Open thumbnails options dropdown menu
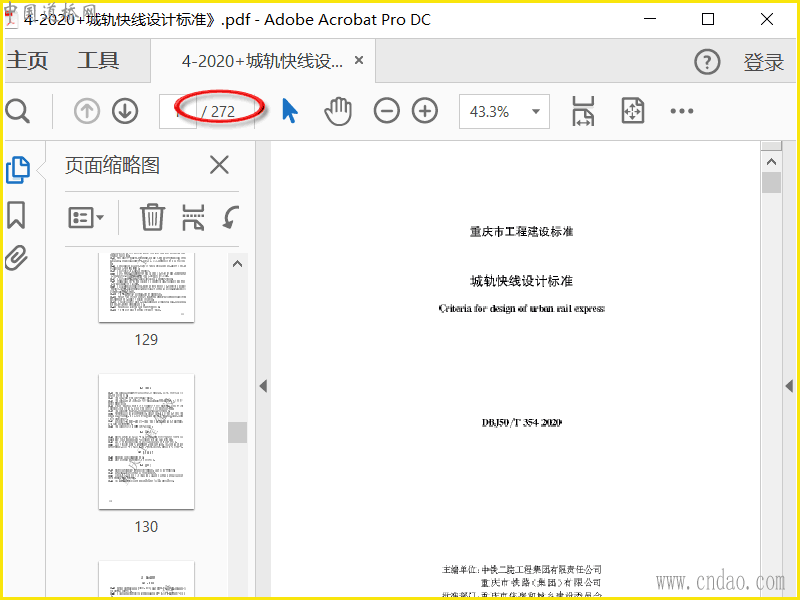The width and height of the screenshot is (800, 600). [86, 218]
